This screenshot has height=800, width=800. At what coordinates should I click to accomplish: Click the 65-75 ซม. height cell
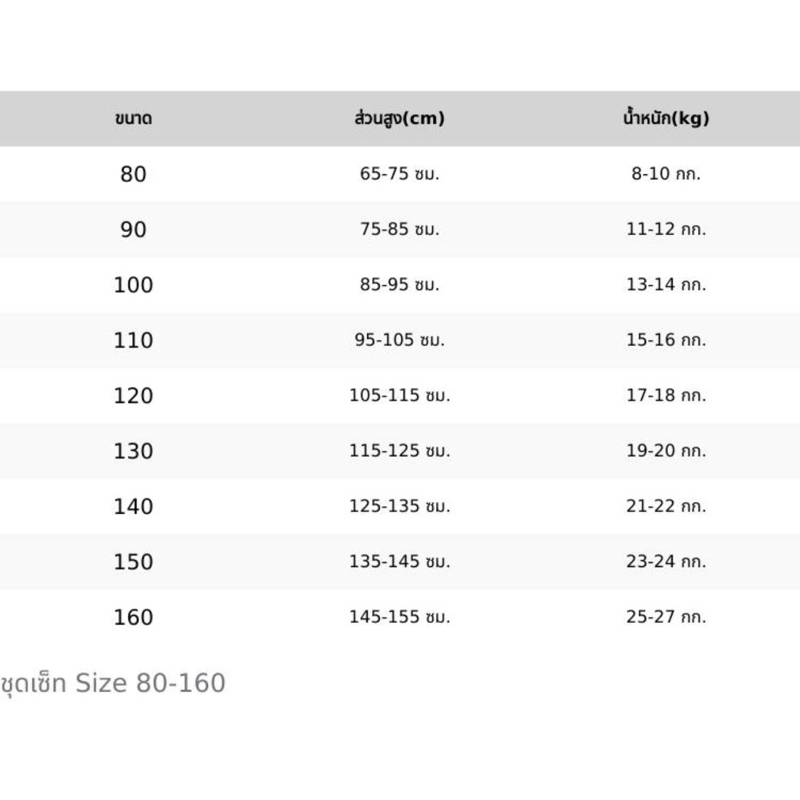click(400, 174)
